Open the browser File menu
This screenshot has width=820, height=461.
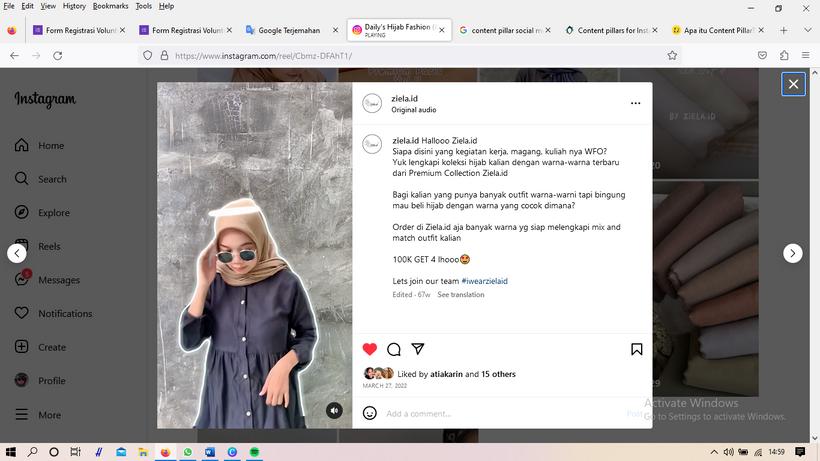(9, 6)
